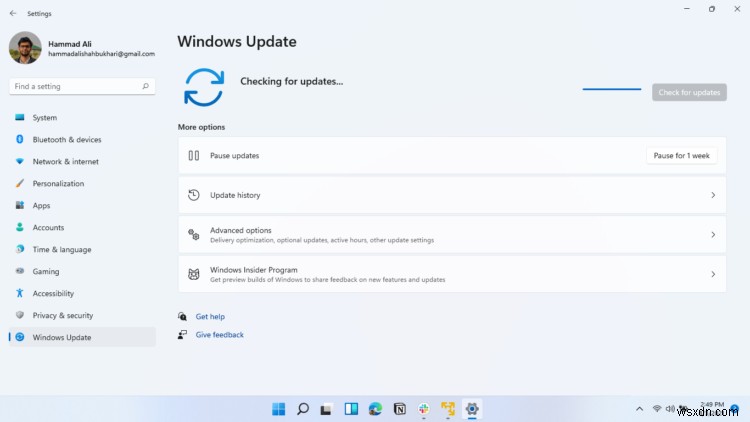Open the Windows Start menu
Viewport: 750px width, 422px height.
pyautogui.click(x=278, y=409)
